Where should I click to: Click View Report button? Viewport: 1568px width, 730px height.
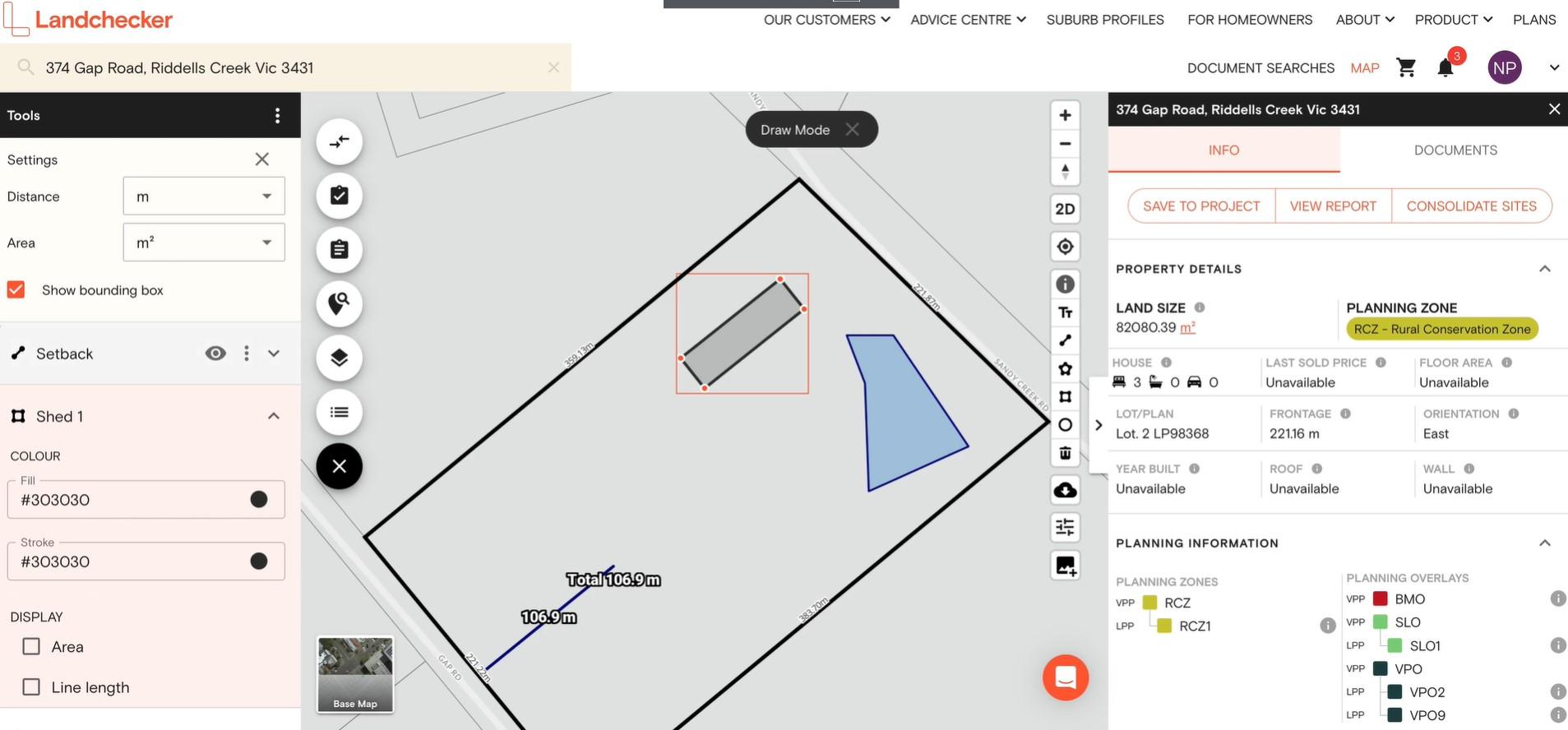tap(1333, 206)
